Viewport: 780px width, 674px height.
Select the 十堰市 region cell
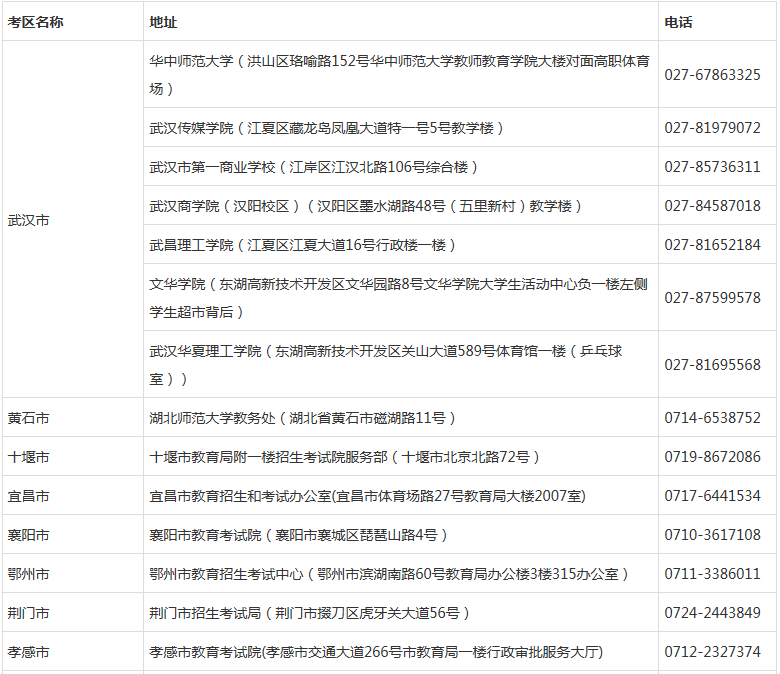tap(73, 456)
